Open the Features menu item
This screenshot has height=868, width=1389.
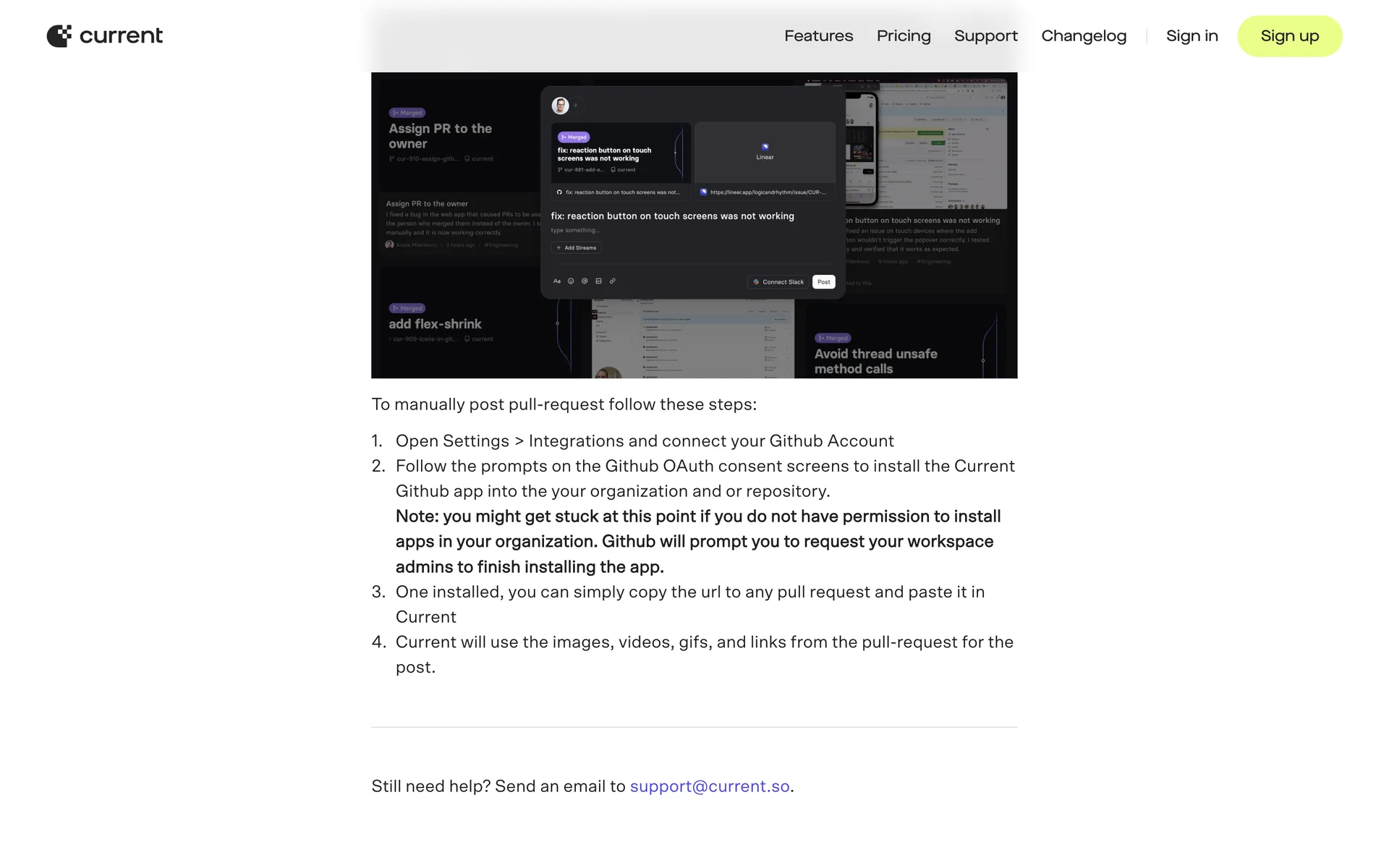point(818,35)
